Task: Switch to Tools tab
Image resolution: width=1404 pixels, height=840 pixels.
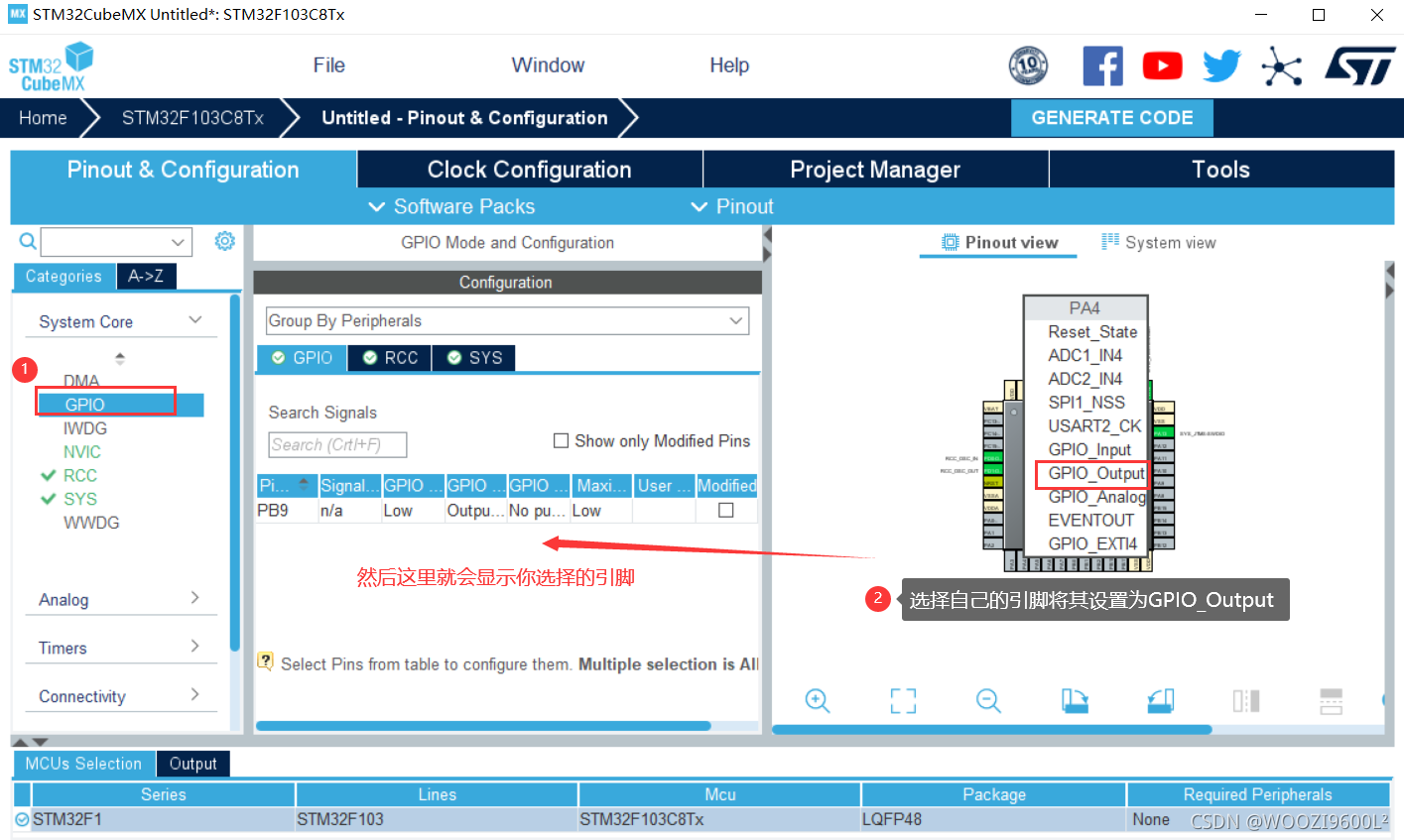Action: point(1220,170)
